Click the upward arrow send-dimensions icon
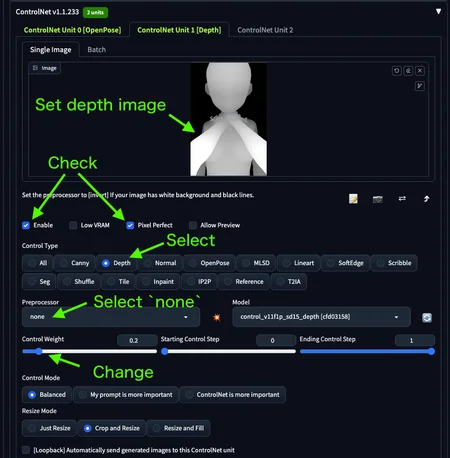The image size is (450, 458). [x=427, y=199]
